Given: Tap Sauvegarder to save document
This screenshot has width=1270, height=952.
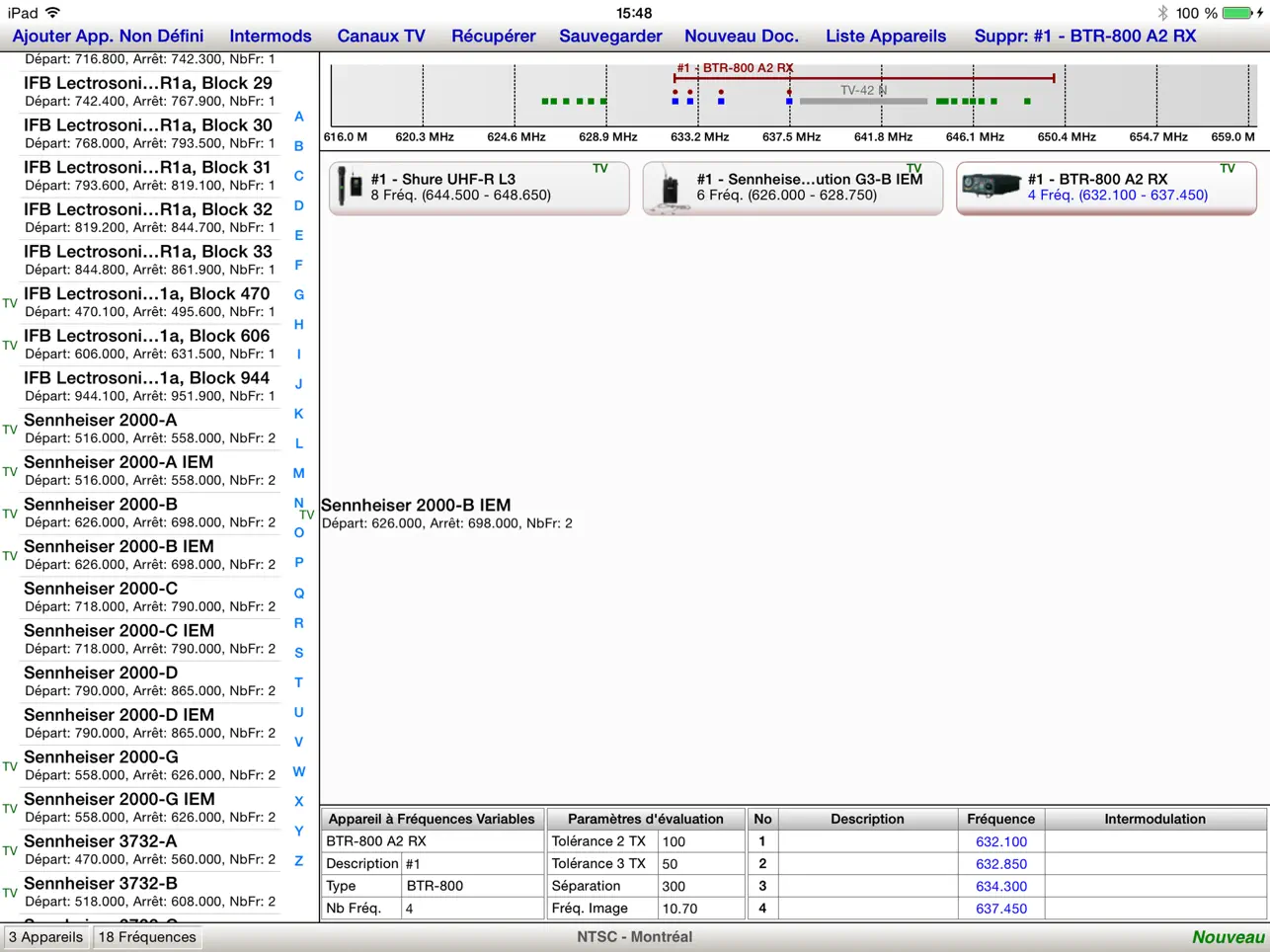Looking at the screenshot, I should coord(610,36).
